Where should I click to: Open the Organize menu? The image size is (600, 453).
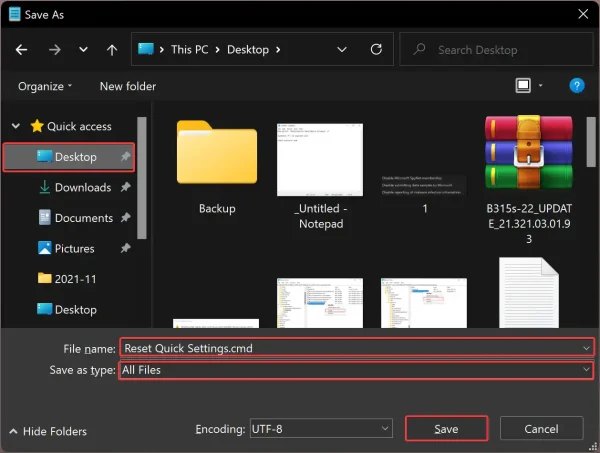(45, 86)
